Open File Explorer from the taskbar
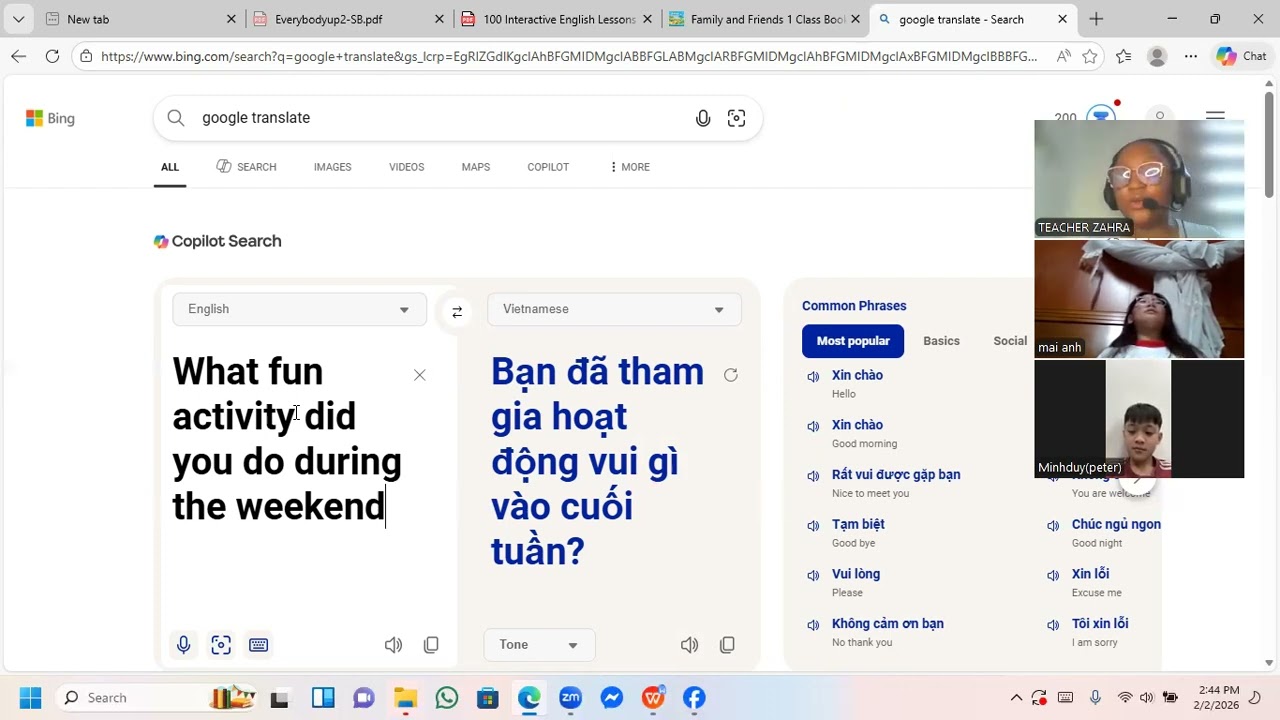The image size is (1280, 720). (x=405, y=698)
